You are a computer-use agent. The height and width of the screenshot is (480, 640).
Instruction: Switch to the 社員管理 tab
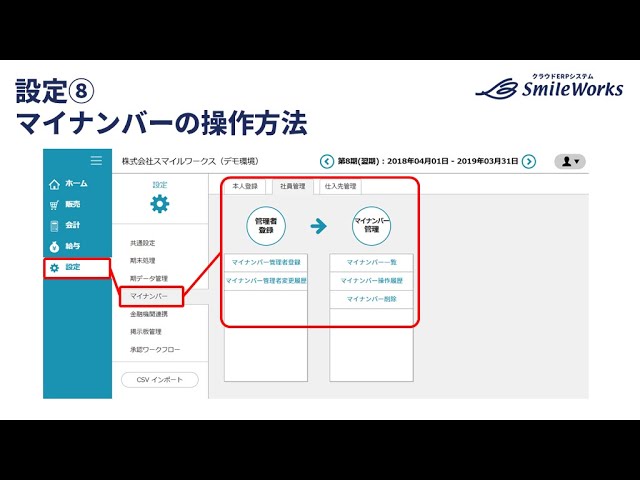pos(293,187)
